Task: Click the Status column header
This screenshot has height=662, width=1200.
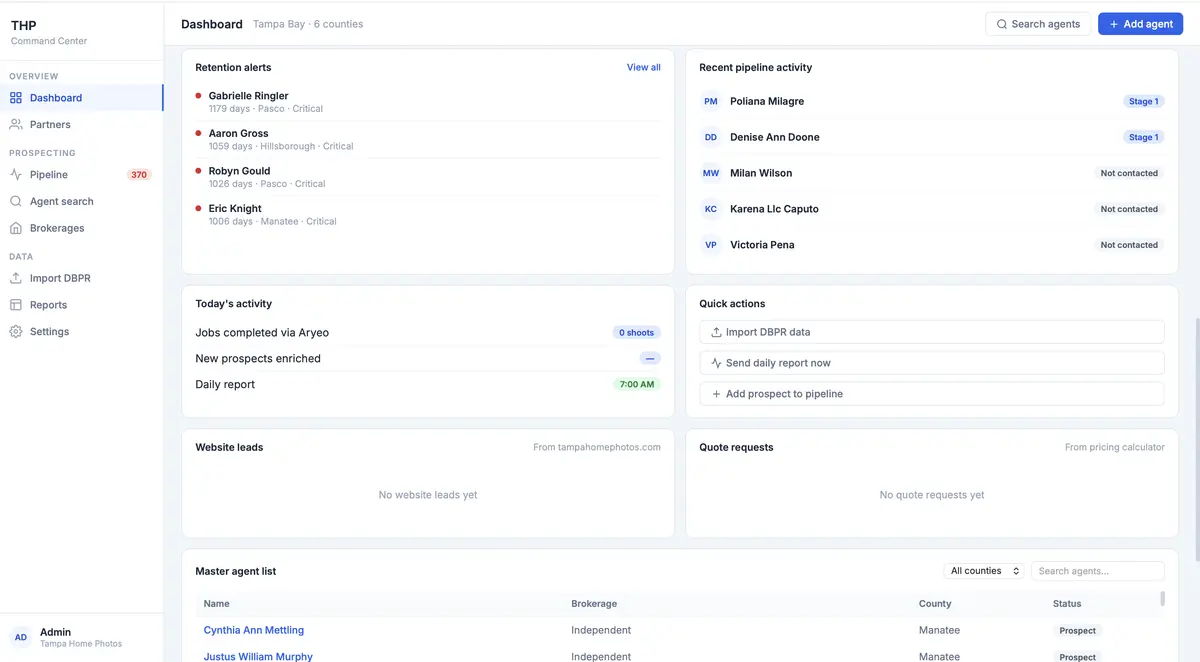Action: [1067, 604]
